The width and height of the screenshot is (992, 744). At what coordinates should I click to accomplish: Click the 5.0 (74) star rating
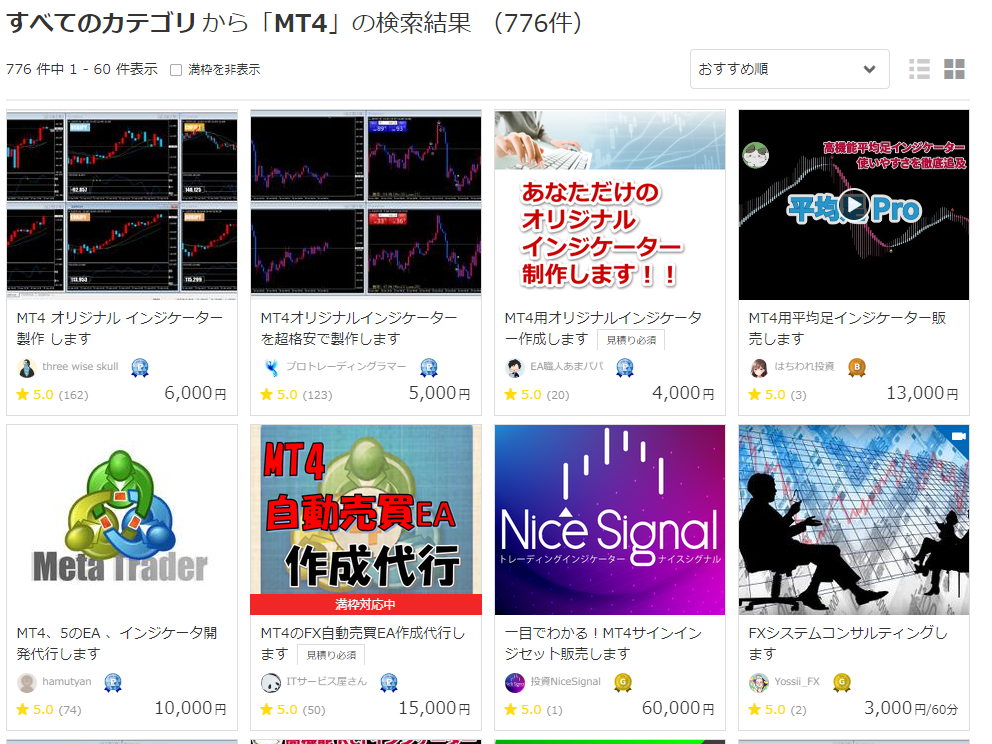[49, 710]
